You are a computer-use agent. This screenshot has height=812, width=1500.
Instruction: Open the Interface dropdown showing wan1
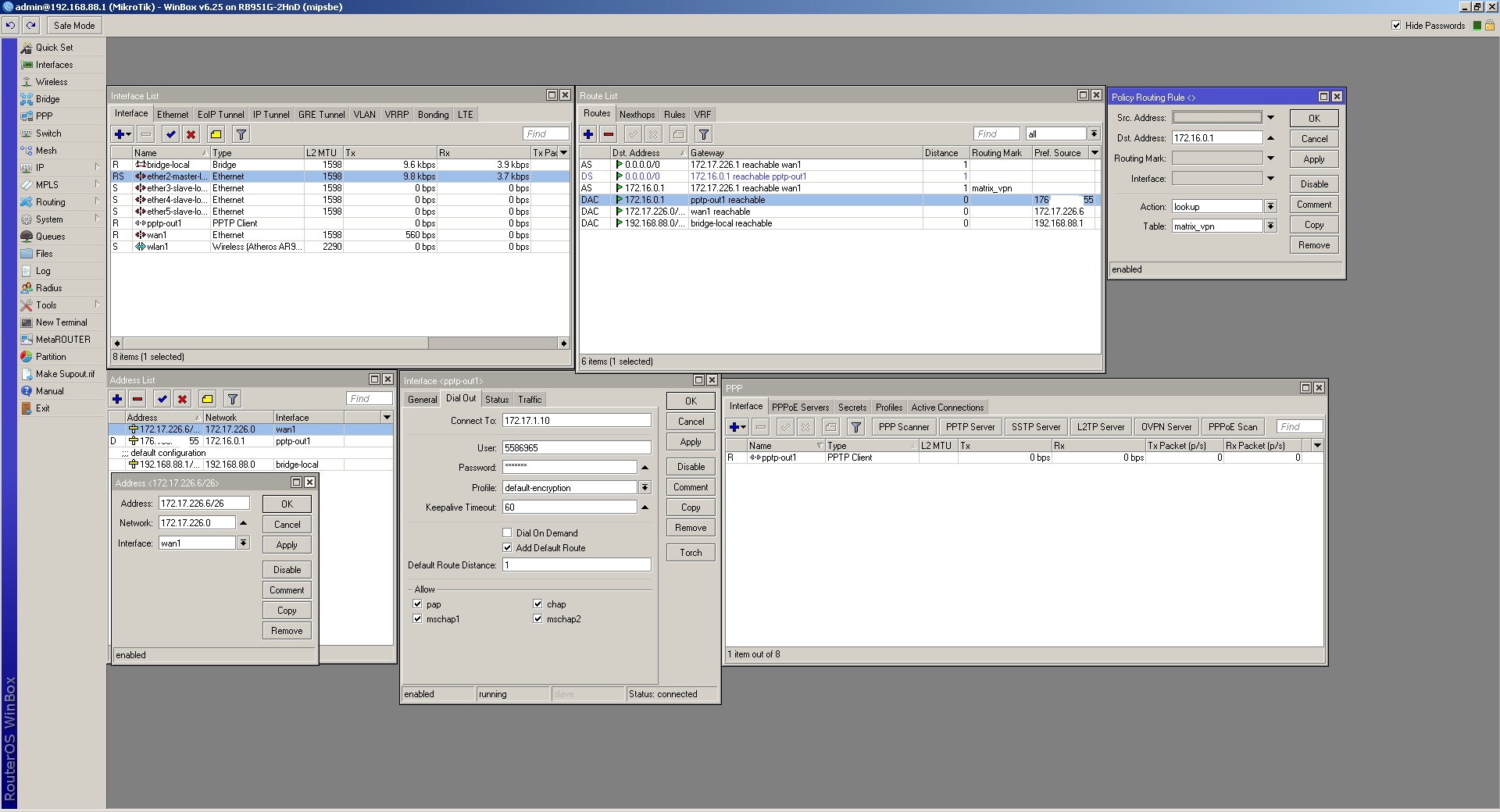click(x=243, y=543)
